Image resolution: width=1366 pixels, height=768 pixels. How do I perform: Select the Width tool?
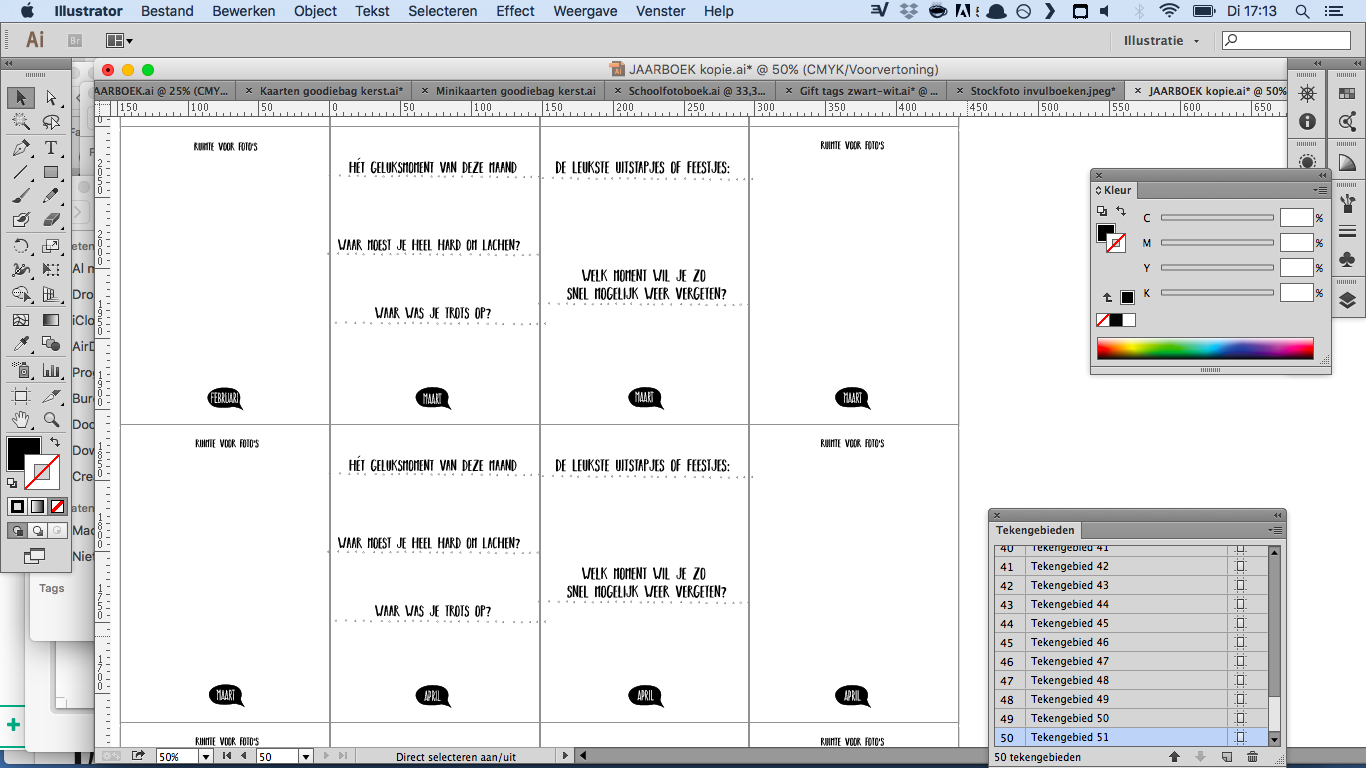pyautogui.click(x=21, y=270)
